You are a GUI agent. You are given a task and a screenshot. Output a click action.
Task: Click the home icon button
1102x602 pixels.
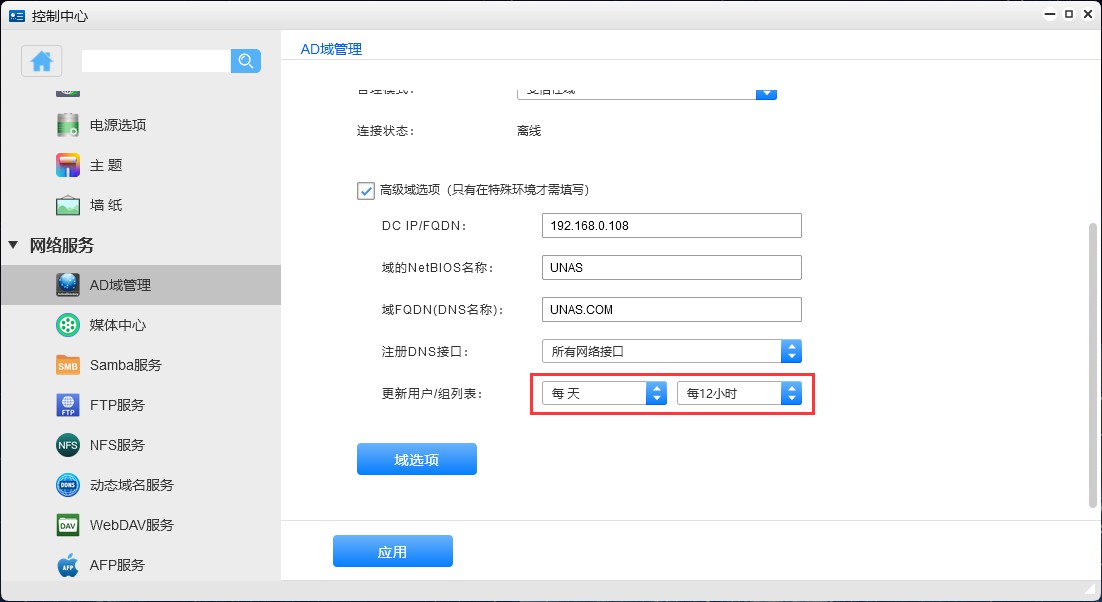click(42, 61)
